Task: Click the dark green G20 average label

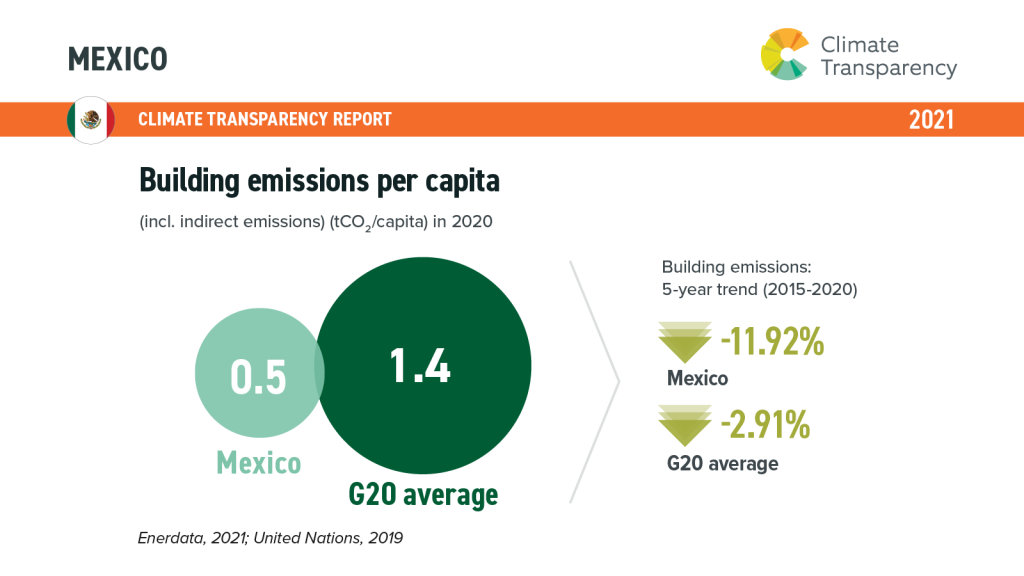Action: pos(422,494)
